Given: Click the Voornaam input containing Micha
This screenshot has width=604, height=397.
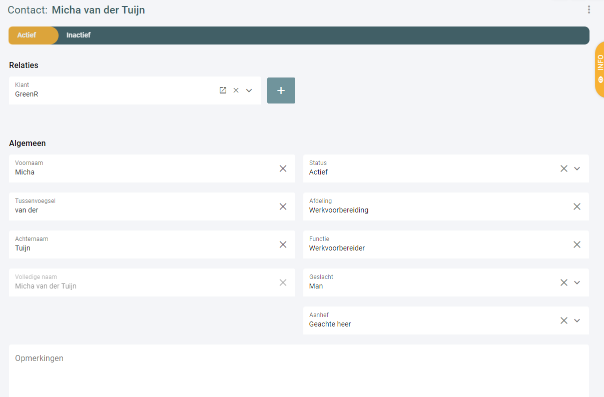Looking at the screenshot, I should click(x=143, y=168).
